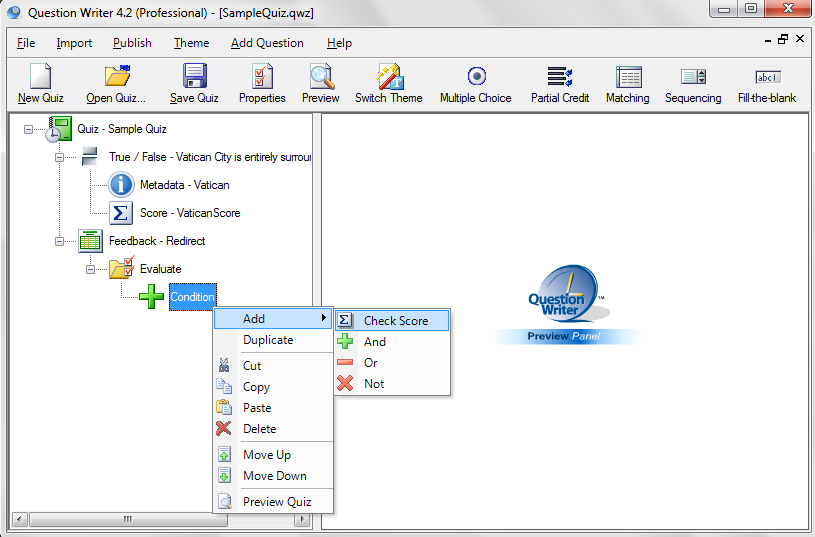This screenshot has height=537, width=815.
Task: Click the green plus Condition icon
Action: point(151,297)
